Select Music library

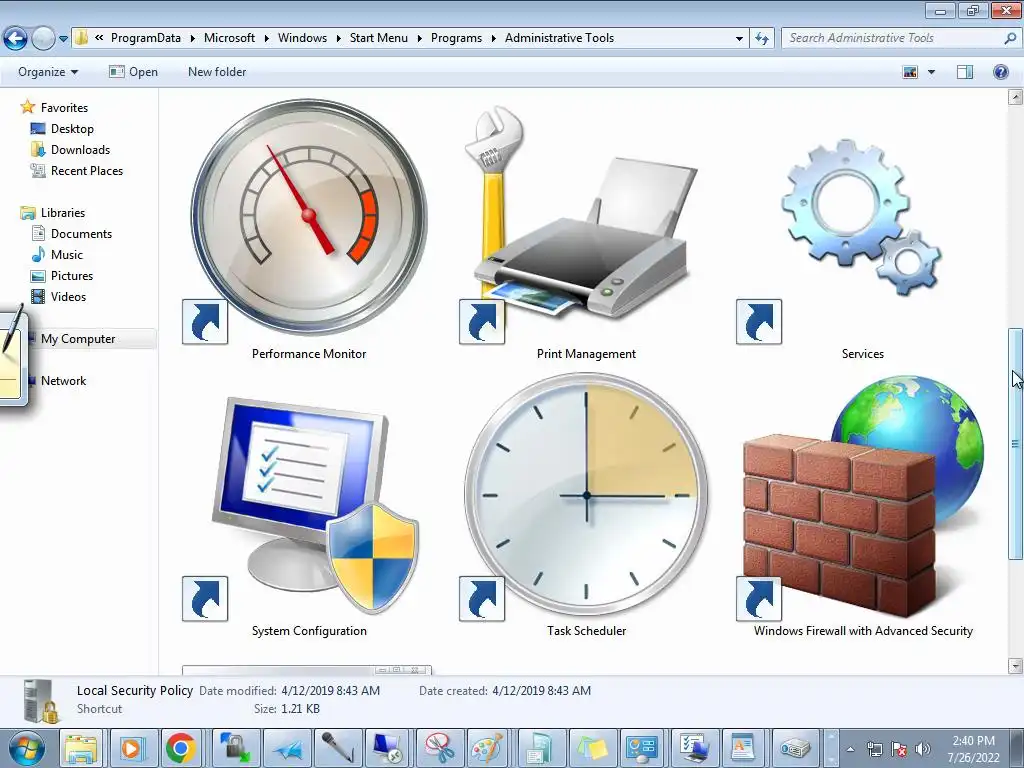click(67, 255)
